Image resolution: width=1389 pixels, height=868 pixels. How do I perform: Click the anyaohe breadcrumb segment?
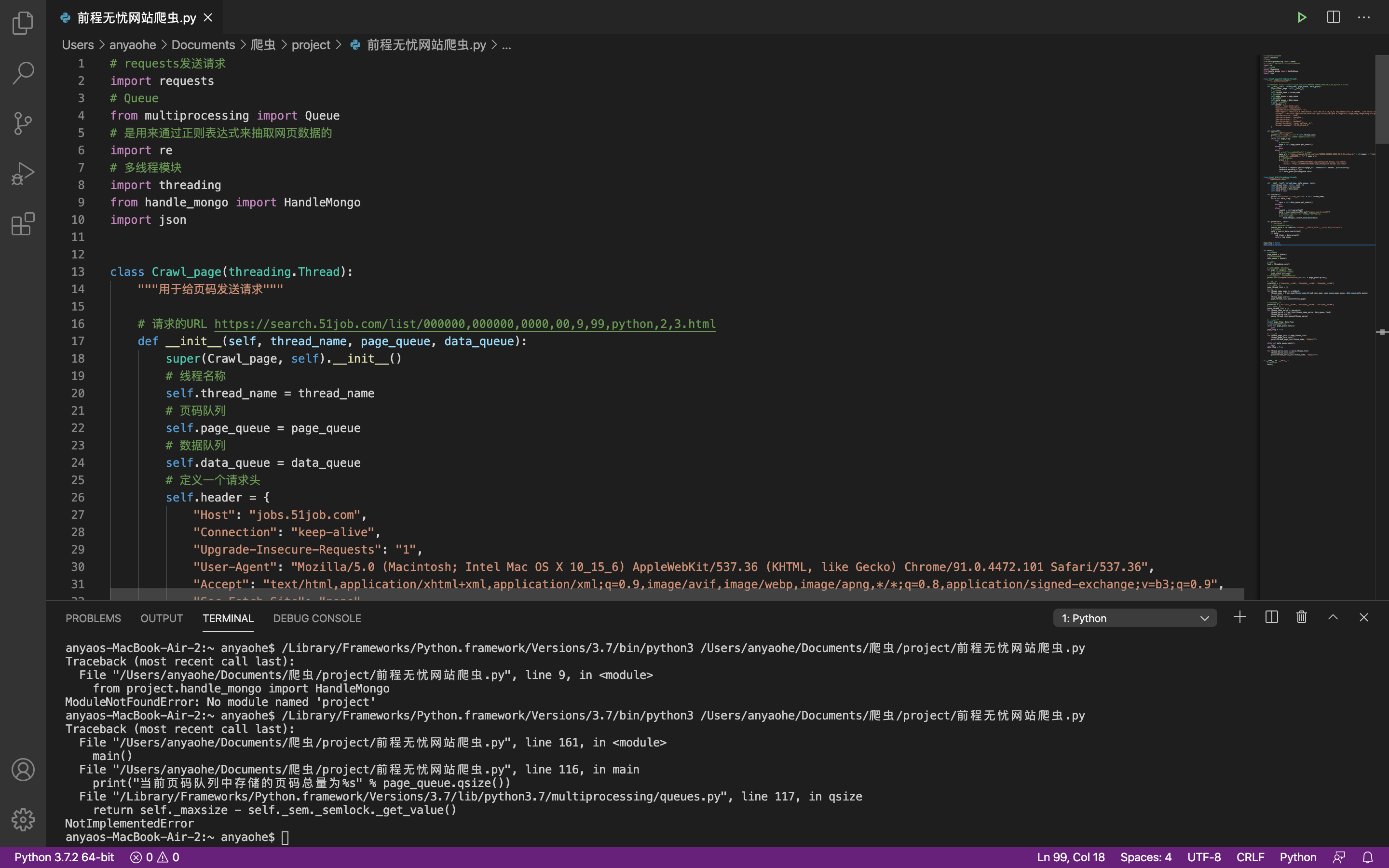(x=133, y=45)
